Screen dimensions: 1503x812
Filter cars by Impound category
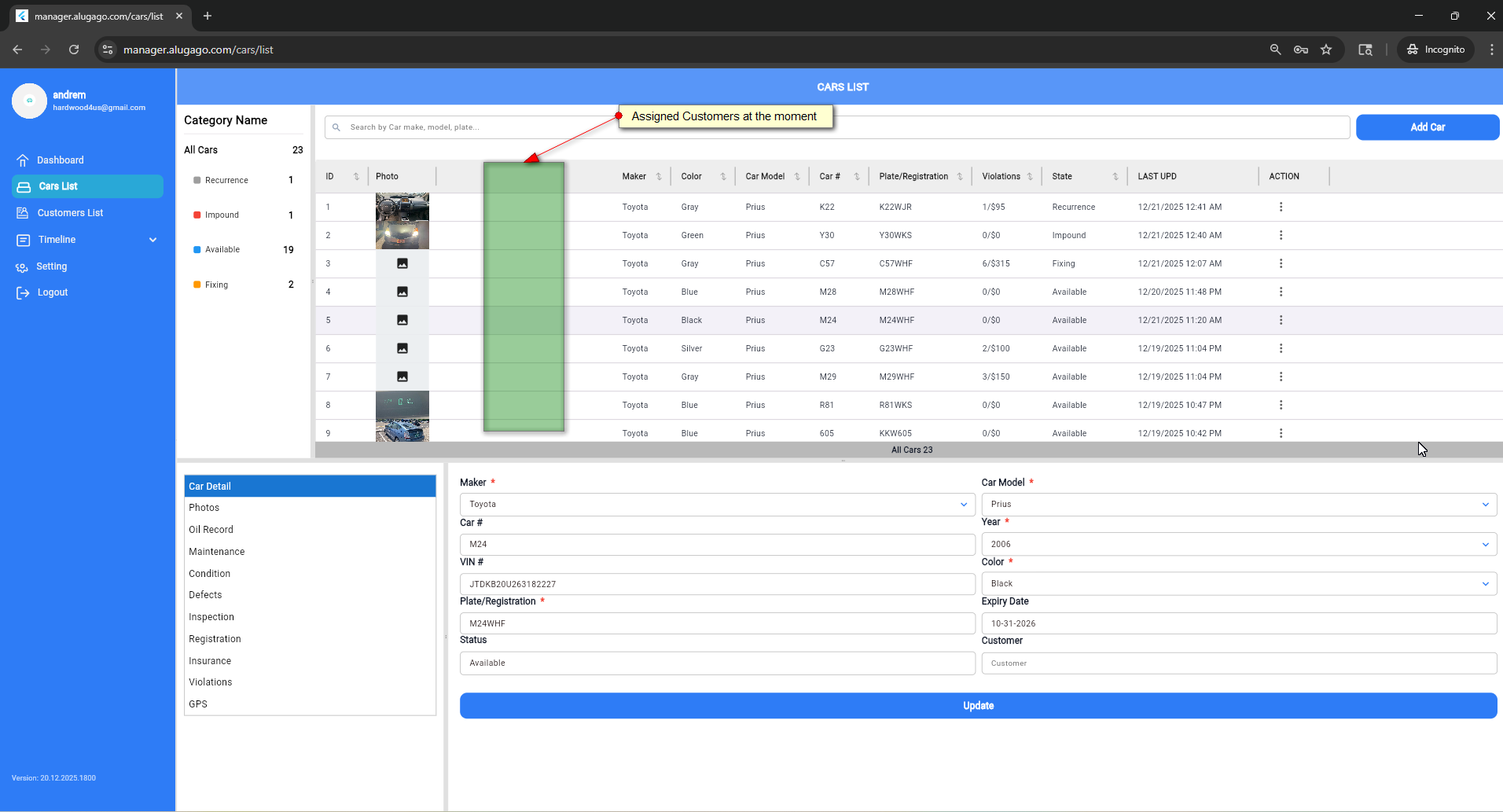(x=222, y=215)
